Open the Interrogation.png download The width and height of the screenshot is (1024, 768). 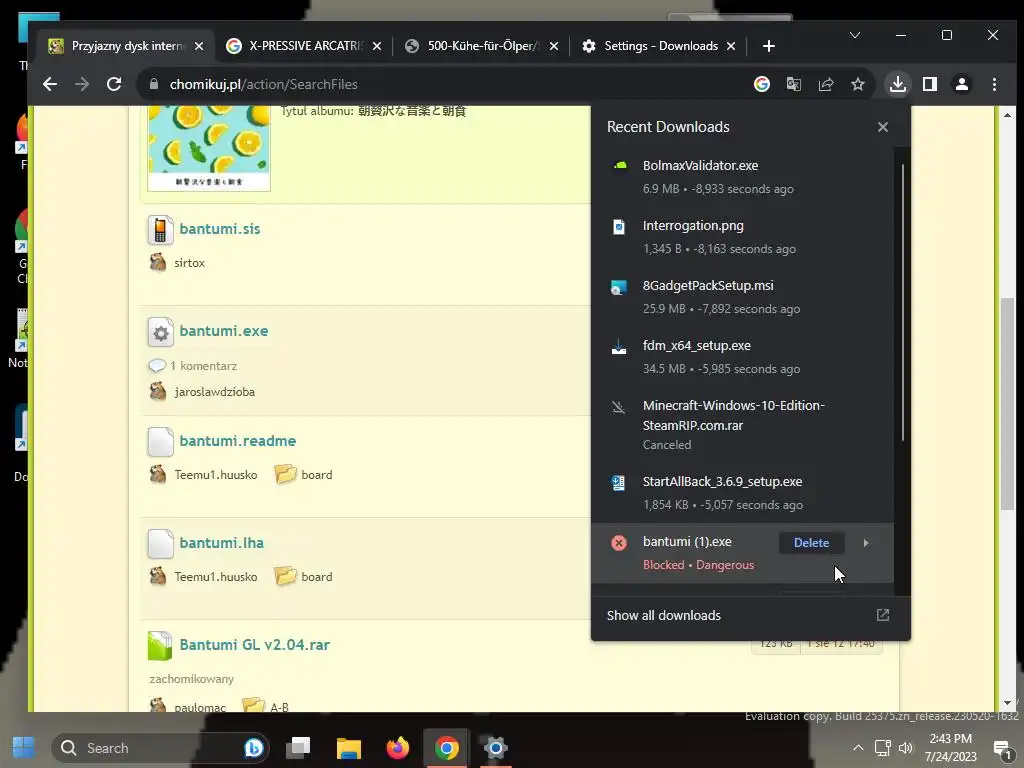pos(743,236)
